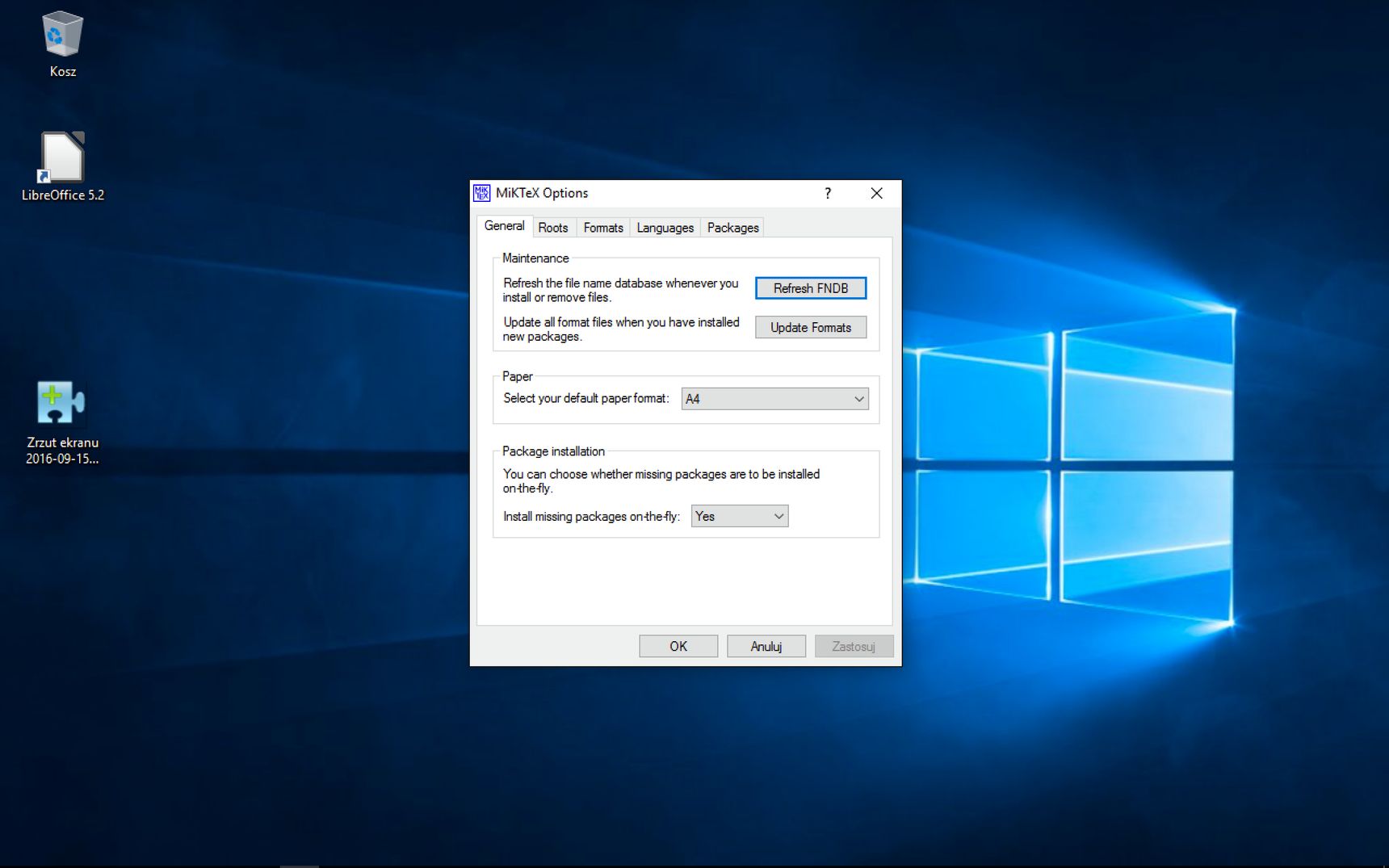Click the 'MiKTeX Options' title bar text
This screenshot has width=1389, height=868.
pos(542,193)
